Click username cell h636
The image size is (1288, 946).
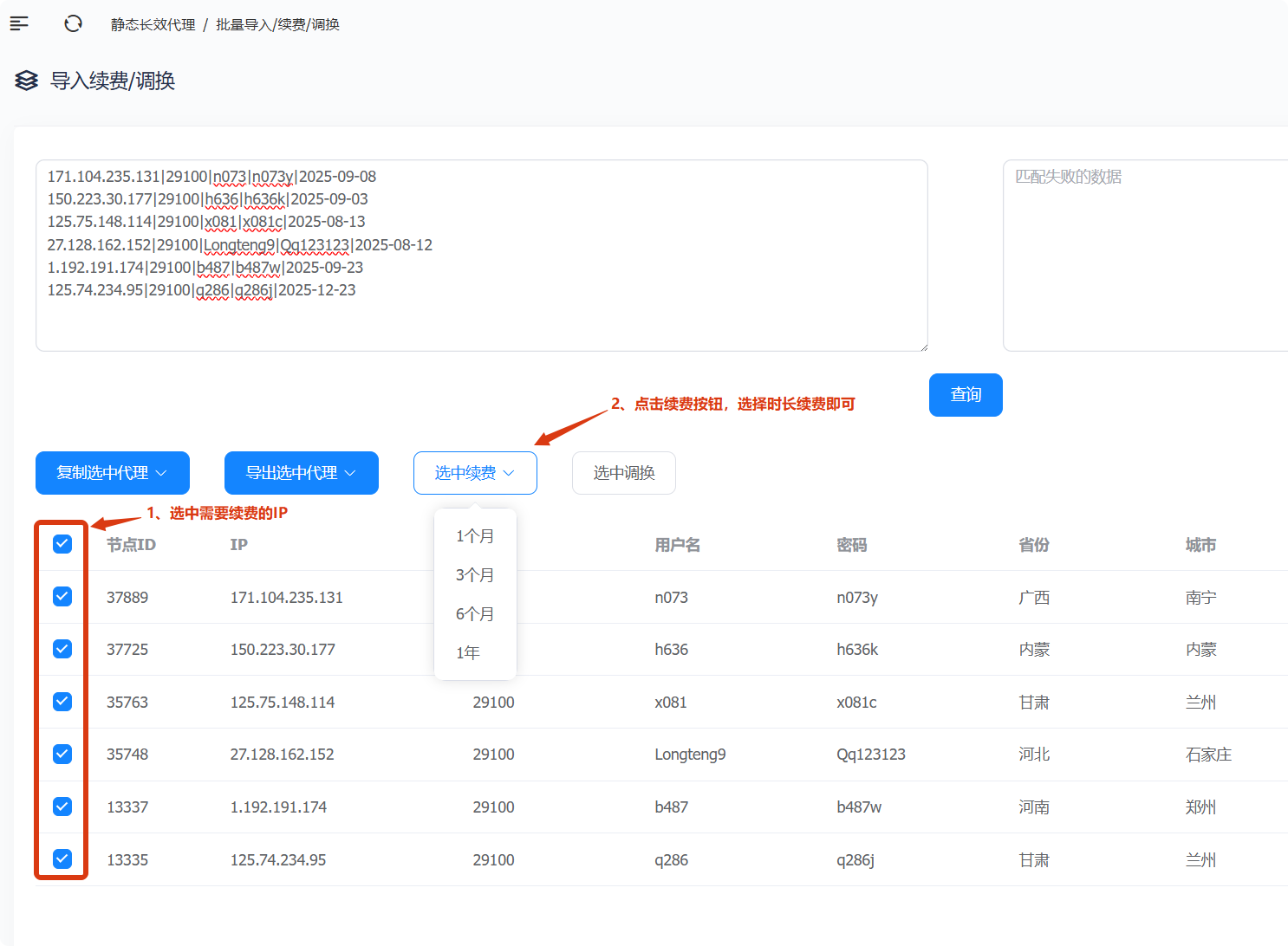[672, 650]
